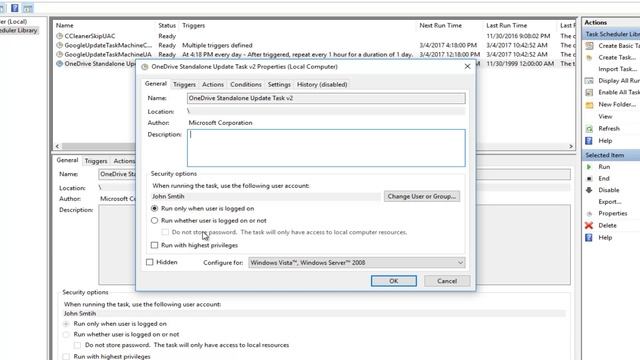Click the green Run arrow icon

589,167
